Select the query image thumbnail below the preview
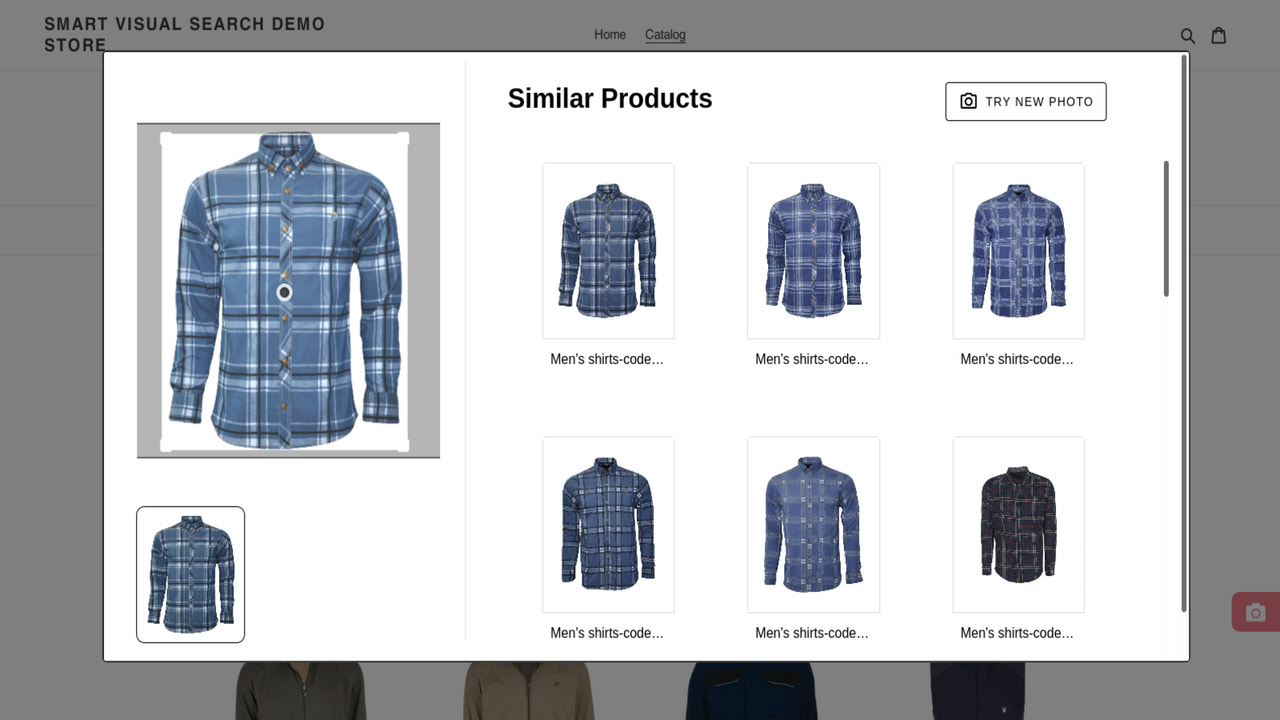The image size is (1280, 720). (x=190, y=574)
